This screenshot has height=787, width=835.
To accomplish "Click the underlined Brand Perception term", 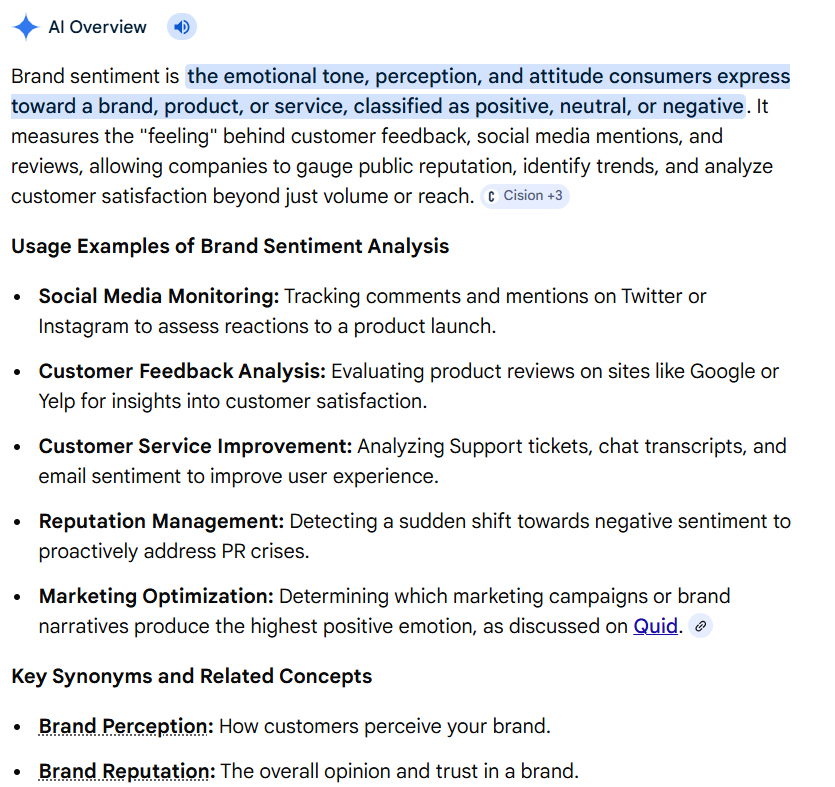I will (126, 726).
